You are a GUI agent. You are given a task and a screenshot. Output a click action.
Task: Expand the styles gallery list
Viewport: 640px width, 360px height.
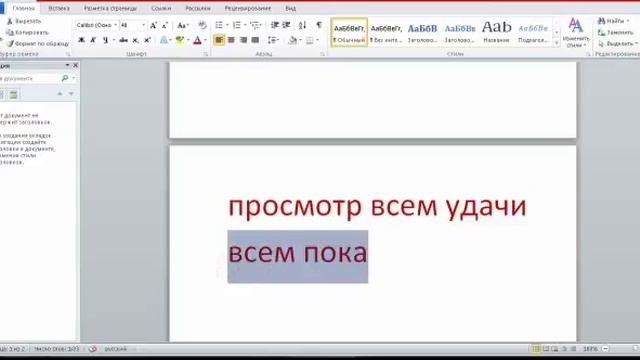557,43
